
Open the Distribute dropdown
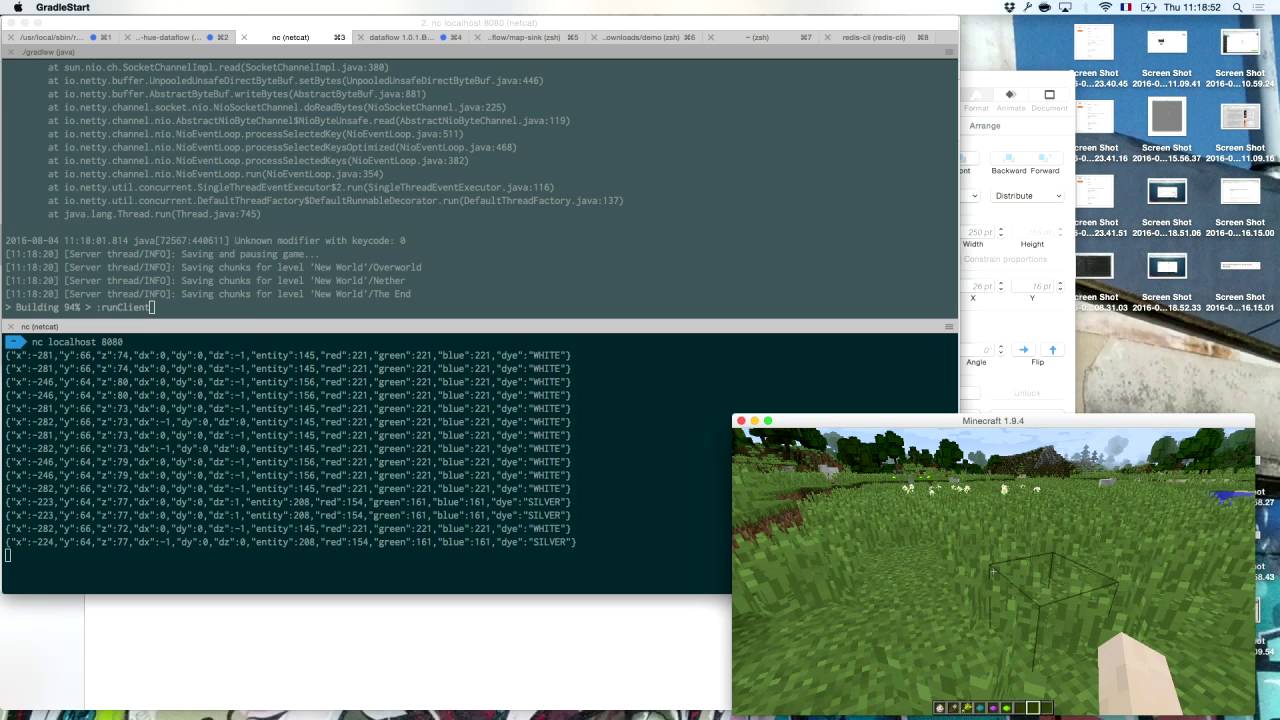1027,196
